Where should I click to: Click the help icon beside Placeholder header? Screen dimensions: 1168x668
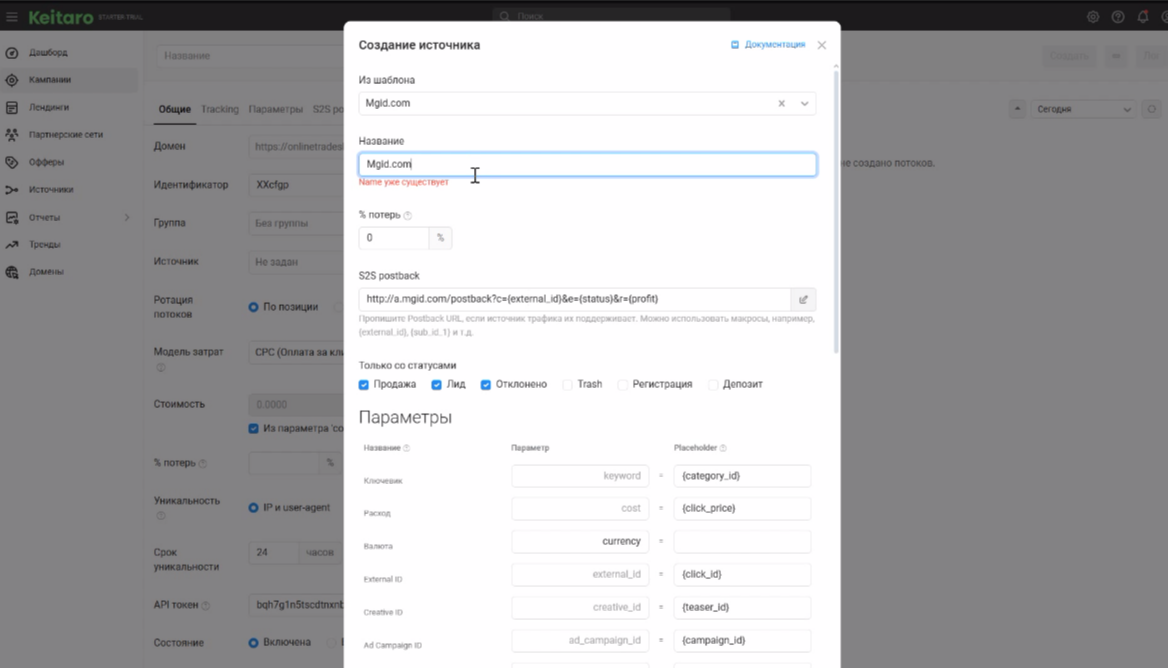723,448
